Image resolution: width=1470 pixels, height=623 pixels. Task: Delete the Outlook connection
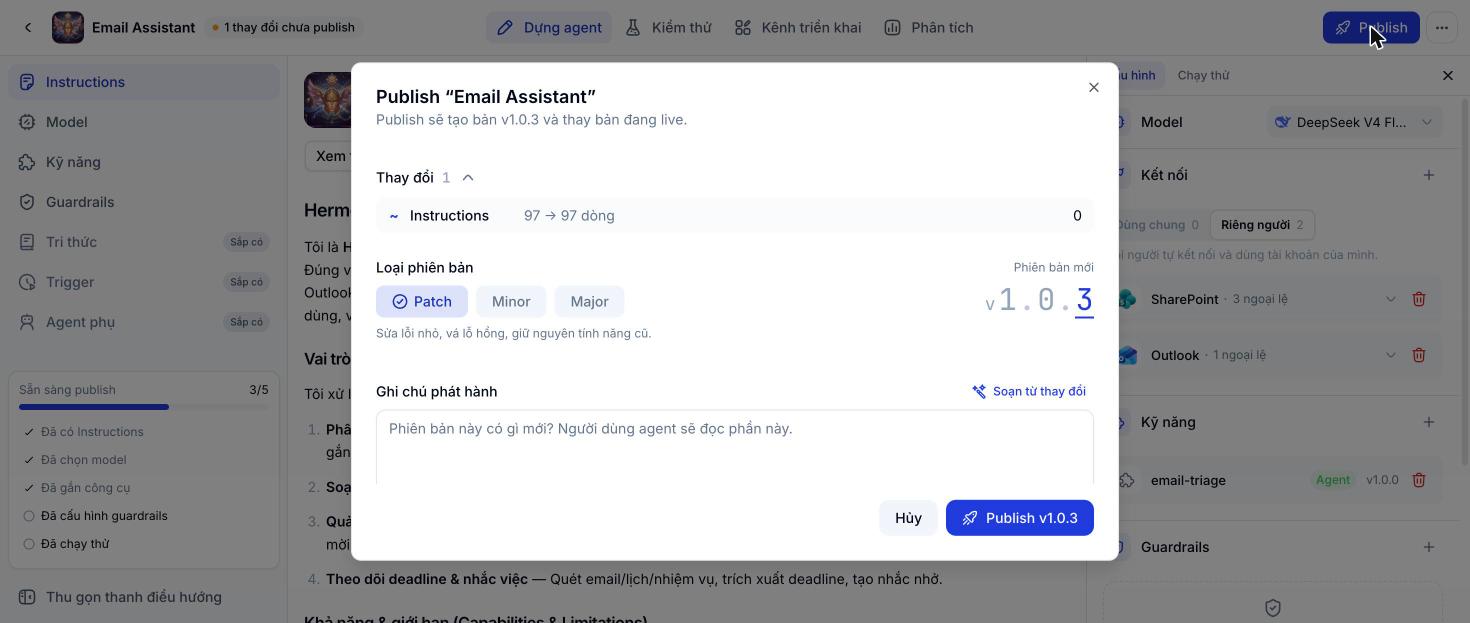(1418, 355)
